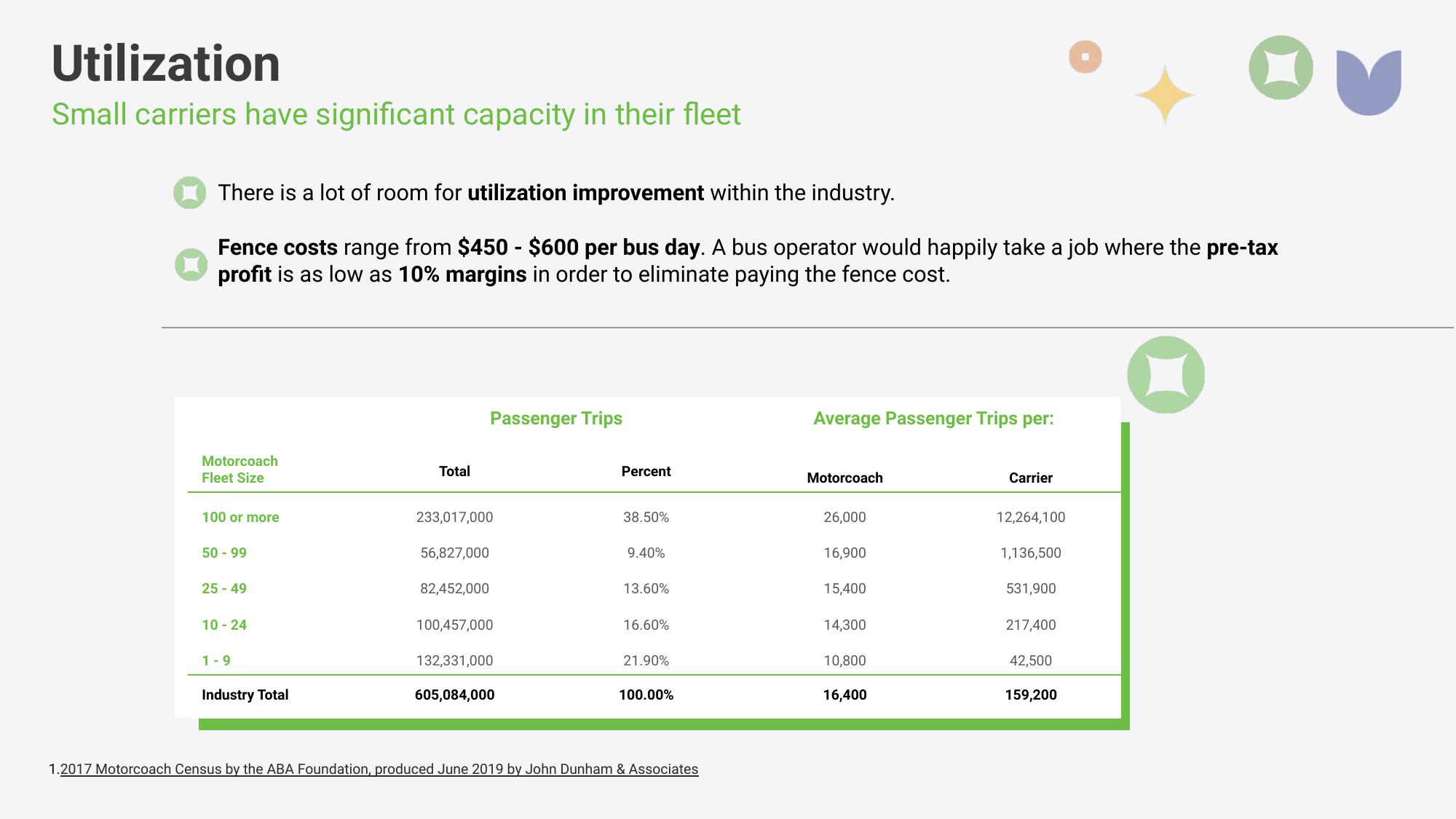Image resolution: width=1456 pixels, height=819 pixels.
Task: Click the "Percent" column header
Action: (x=646, y=471)
